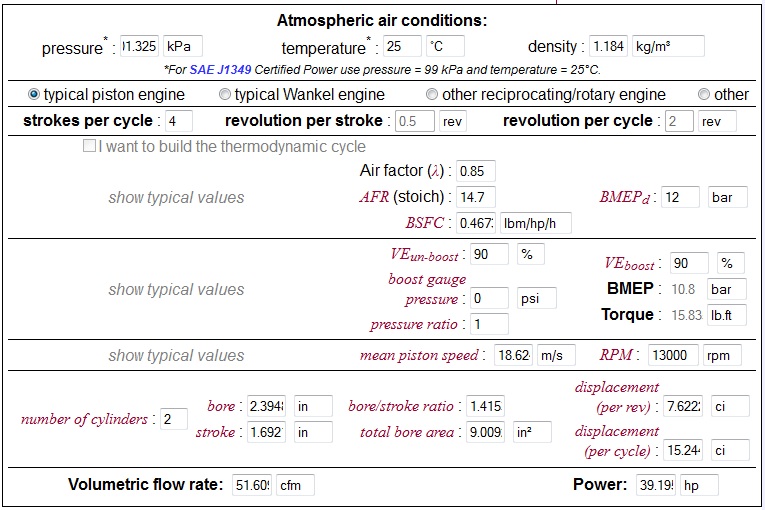Screen dimensions: 765x510
Task: Click the temperature unit °C field
Action: click(444, 46)
